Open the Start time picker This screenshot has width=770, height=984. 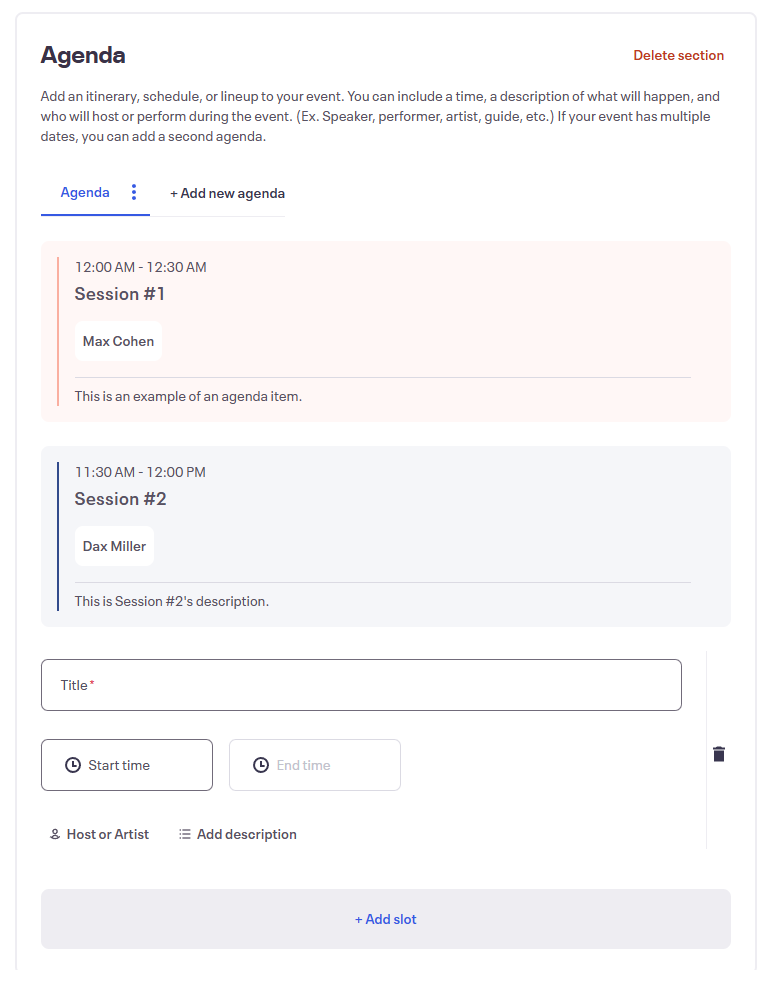tap(127, 764)
